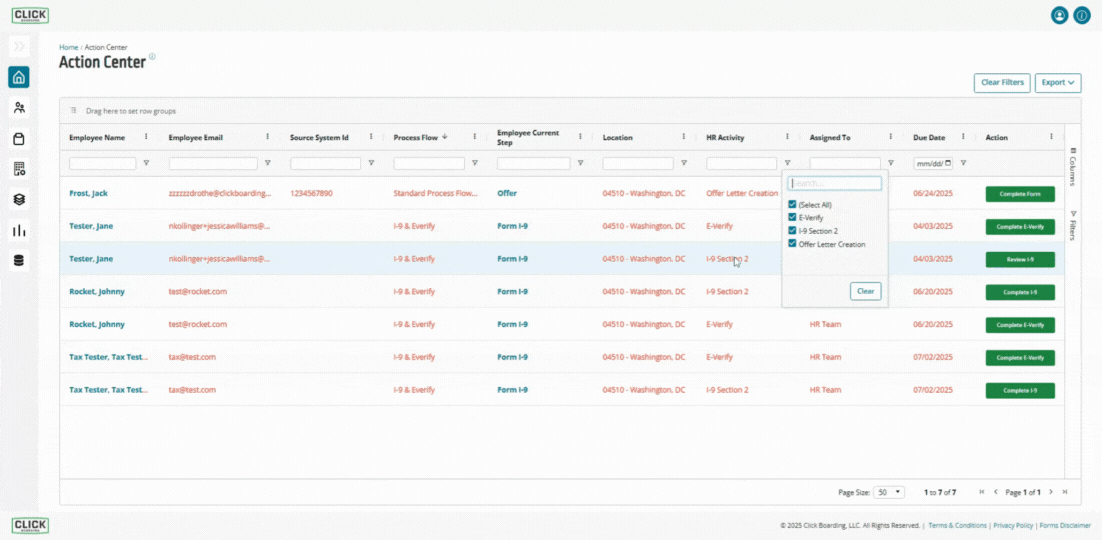This screenshot has width=1102, height=540.
Task: Click the Complete Form button
Action: point(1020,194)
